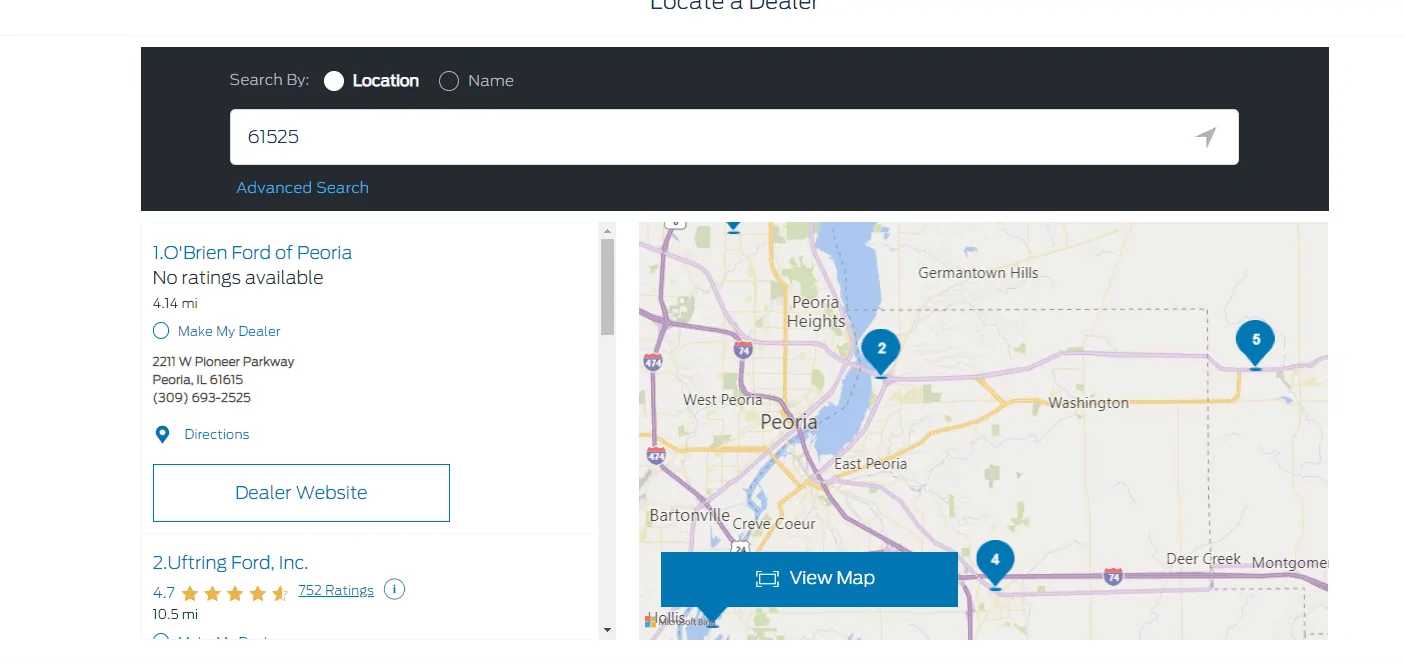
Task: Click Washington label on map
Action: pos(1088,403)
